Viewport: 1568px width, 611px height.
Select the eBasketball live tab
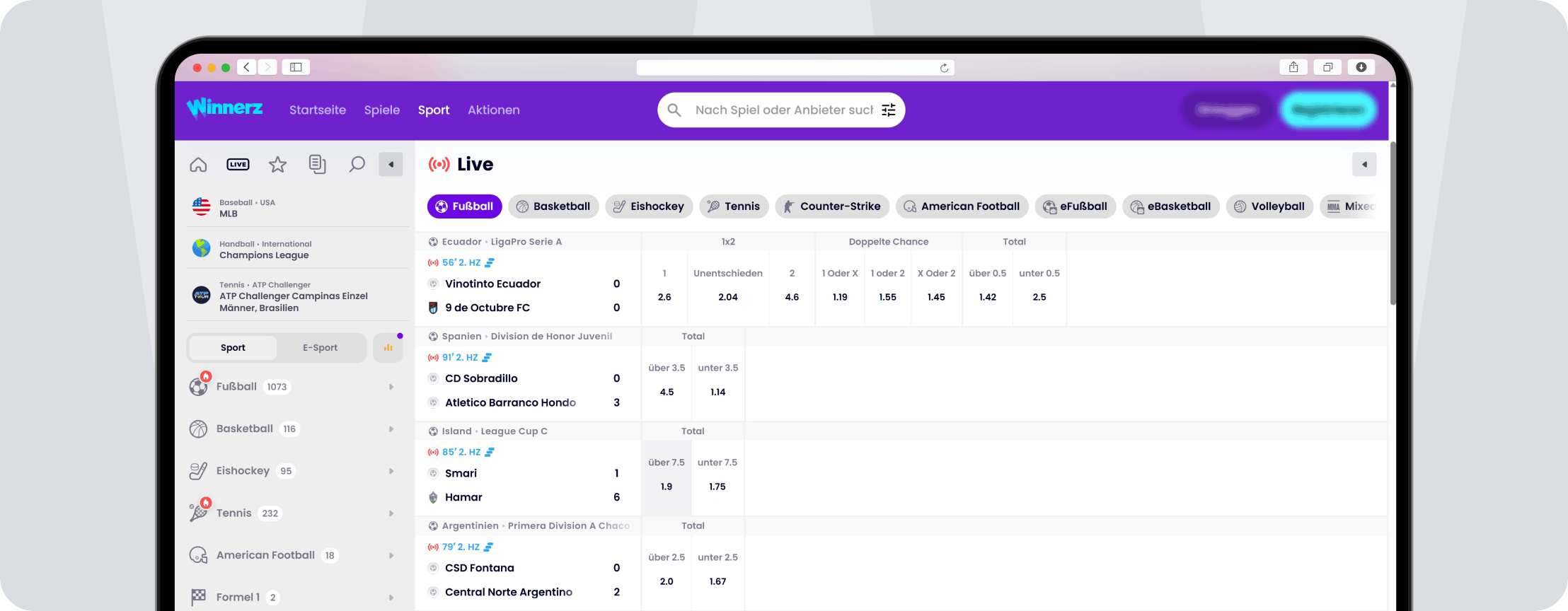1171,206
